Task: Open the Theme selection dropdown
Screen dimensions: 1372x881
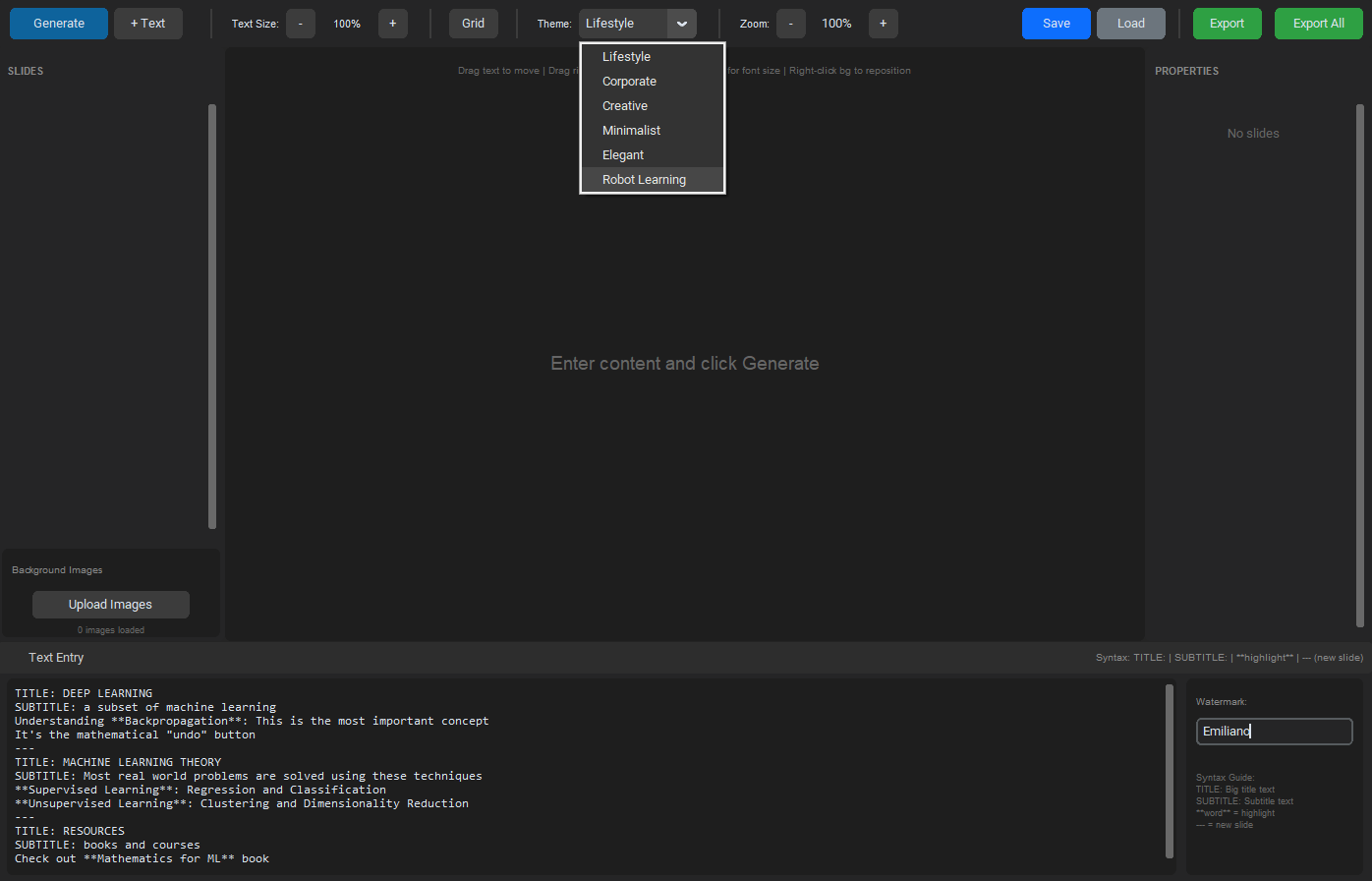Action: (637, 23)
